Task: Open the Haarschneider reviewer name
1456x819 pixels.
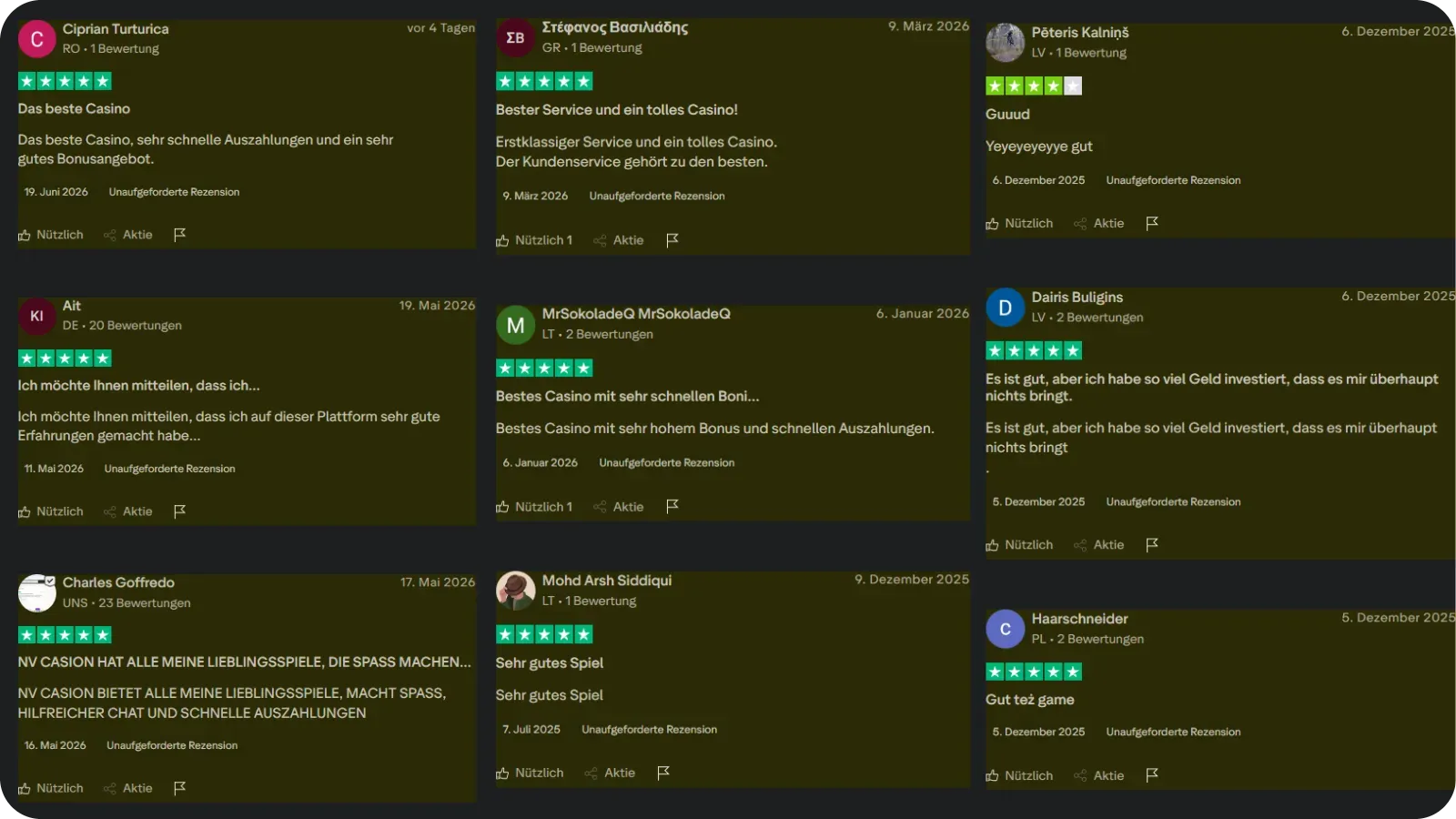Action: 1079,619
